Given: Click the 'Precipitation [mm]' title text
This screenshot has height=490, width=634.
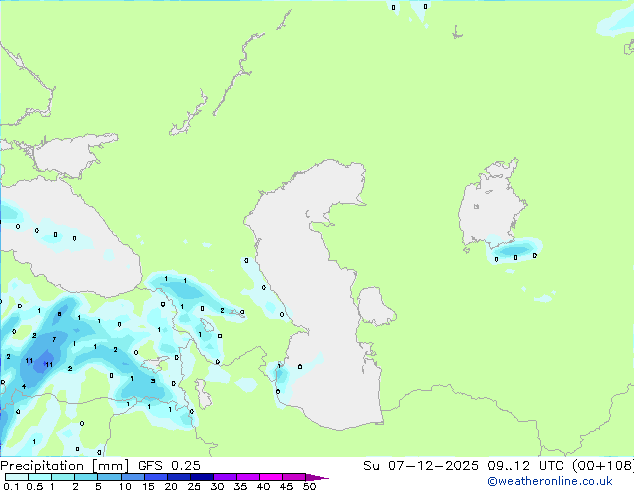Looking at the screenshot, I should click(x=65, y=466).
